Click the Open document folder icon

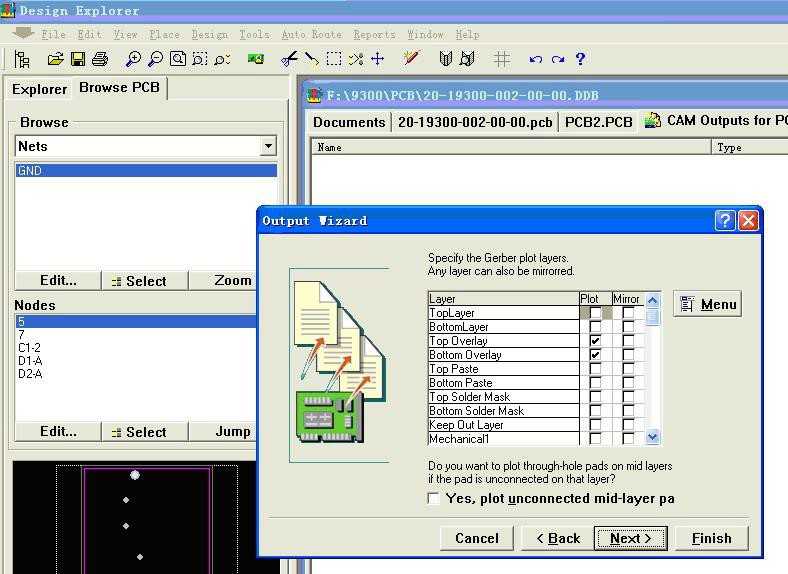(55, 59)
